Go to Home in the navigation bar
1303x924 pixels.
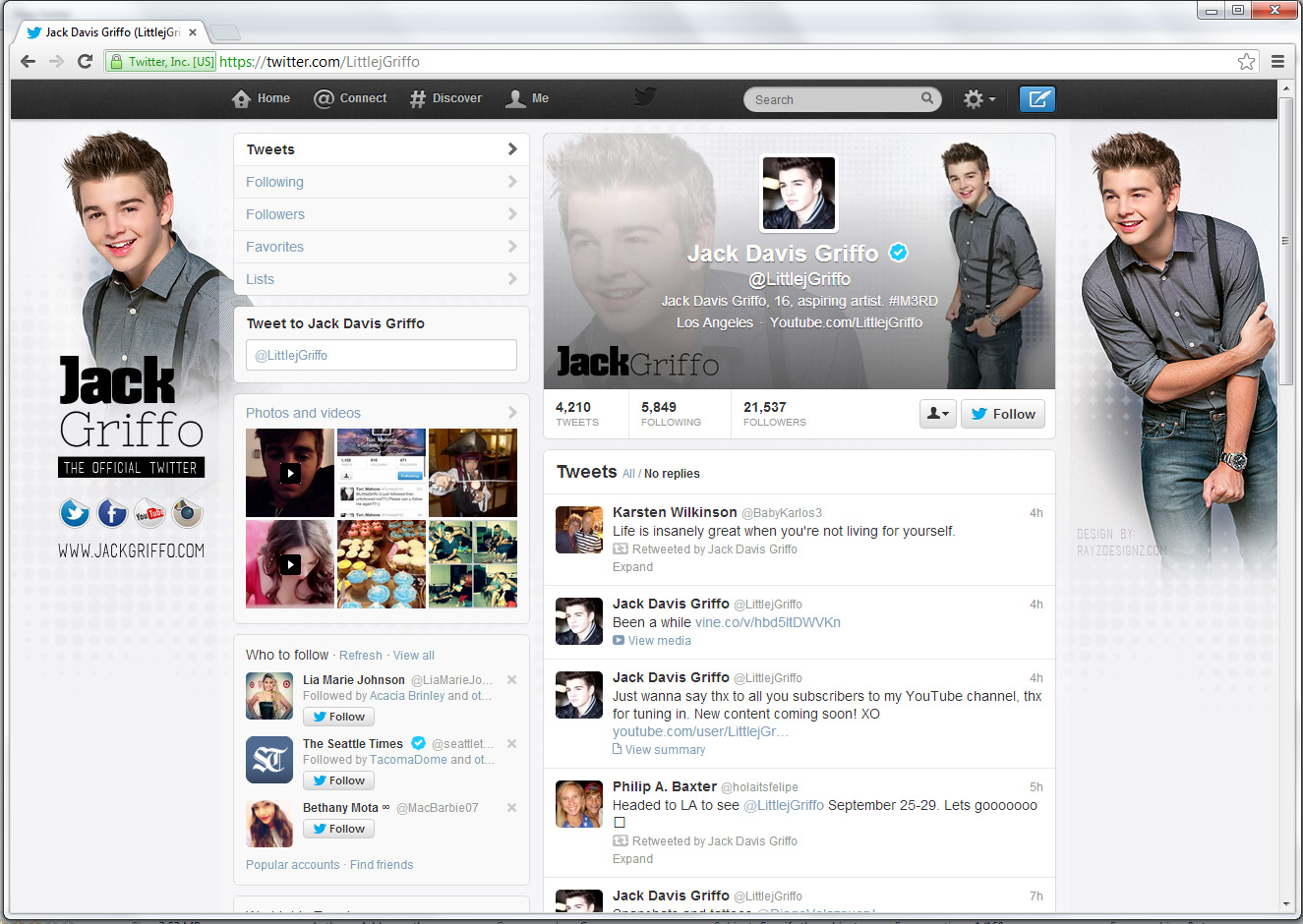click(261, 98)
